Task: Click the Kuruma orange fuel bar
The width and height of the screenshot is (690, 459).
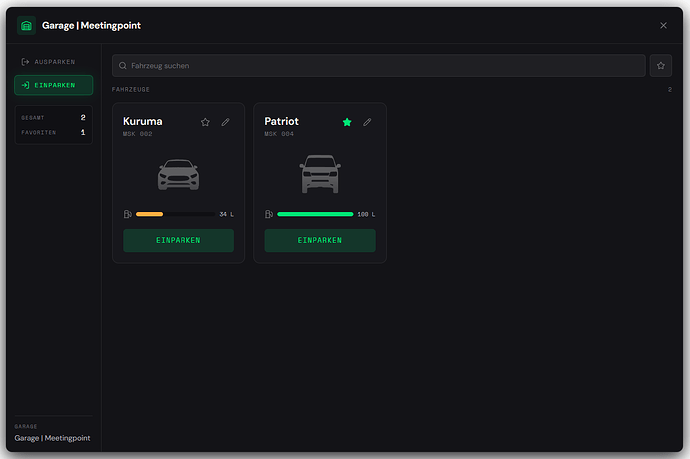Action: (x=150, y=214)
